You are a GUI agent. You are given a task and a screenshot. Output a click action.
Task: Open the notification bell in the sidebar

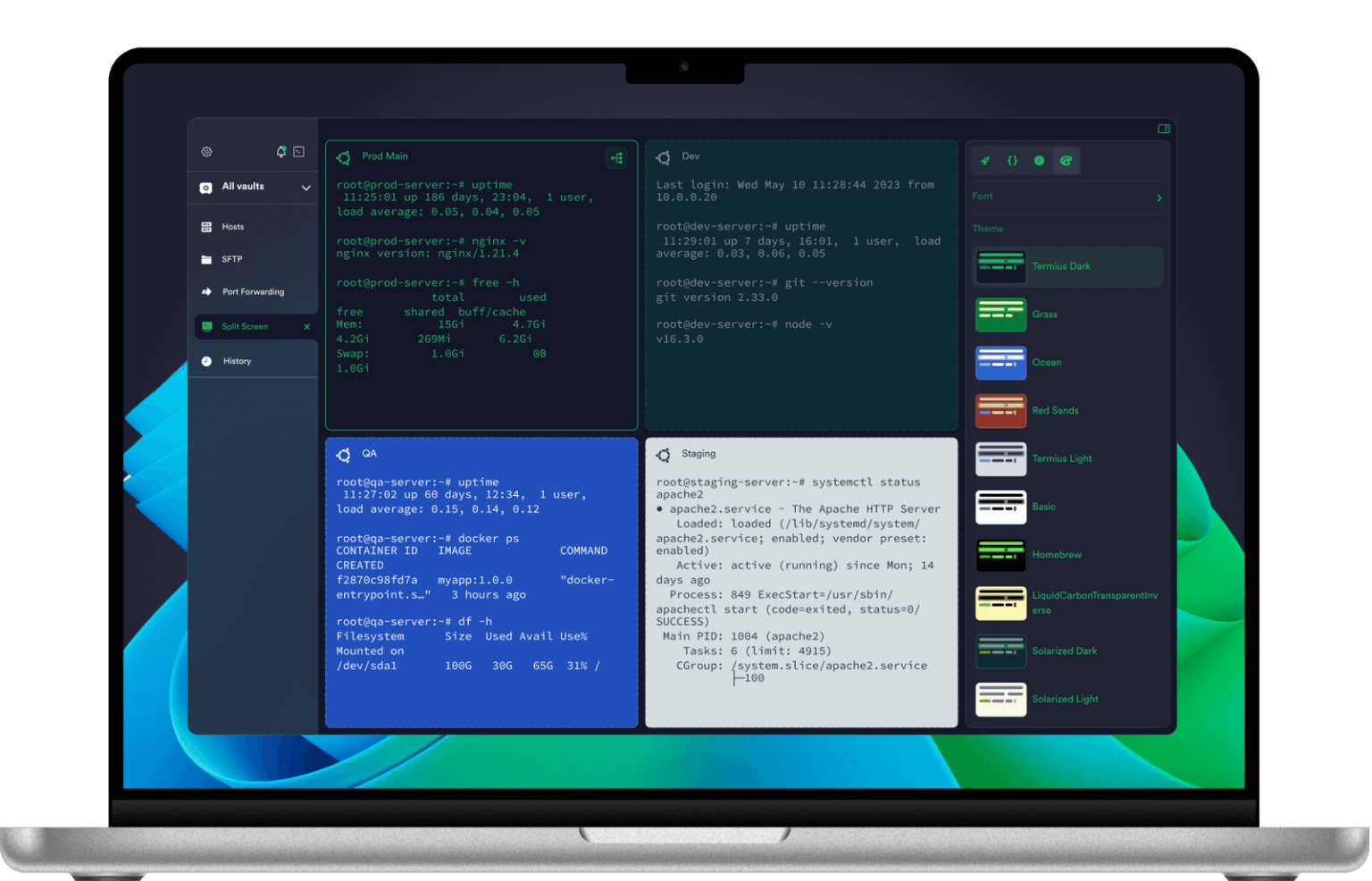[x=280, y=151]
